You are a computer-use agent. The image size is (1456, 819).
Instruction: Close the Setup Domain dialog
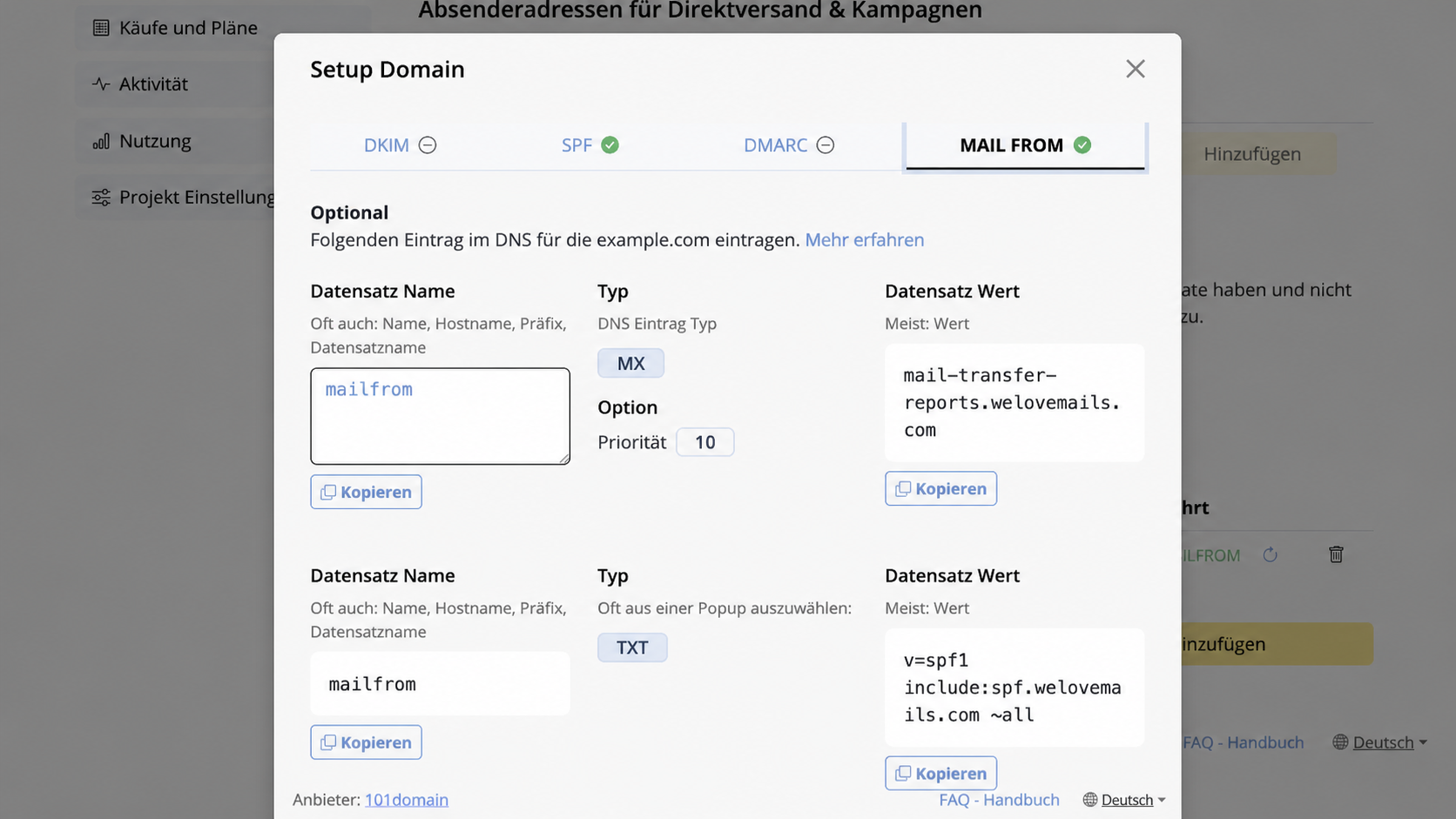1135,69
